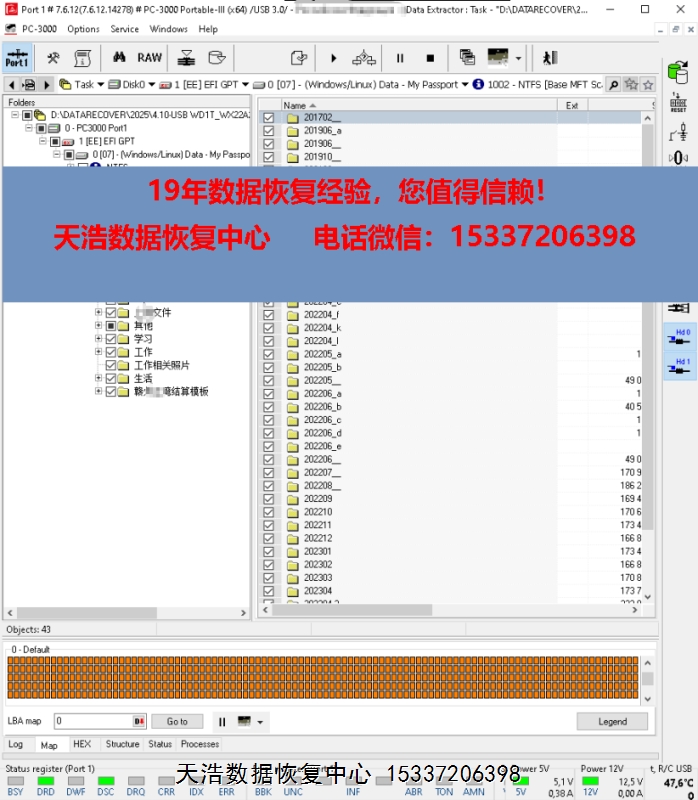Uncheck the 202210 folder checkbox
Viewport: 698px width, 800px height.
click(269, 512)
